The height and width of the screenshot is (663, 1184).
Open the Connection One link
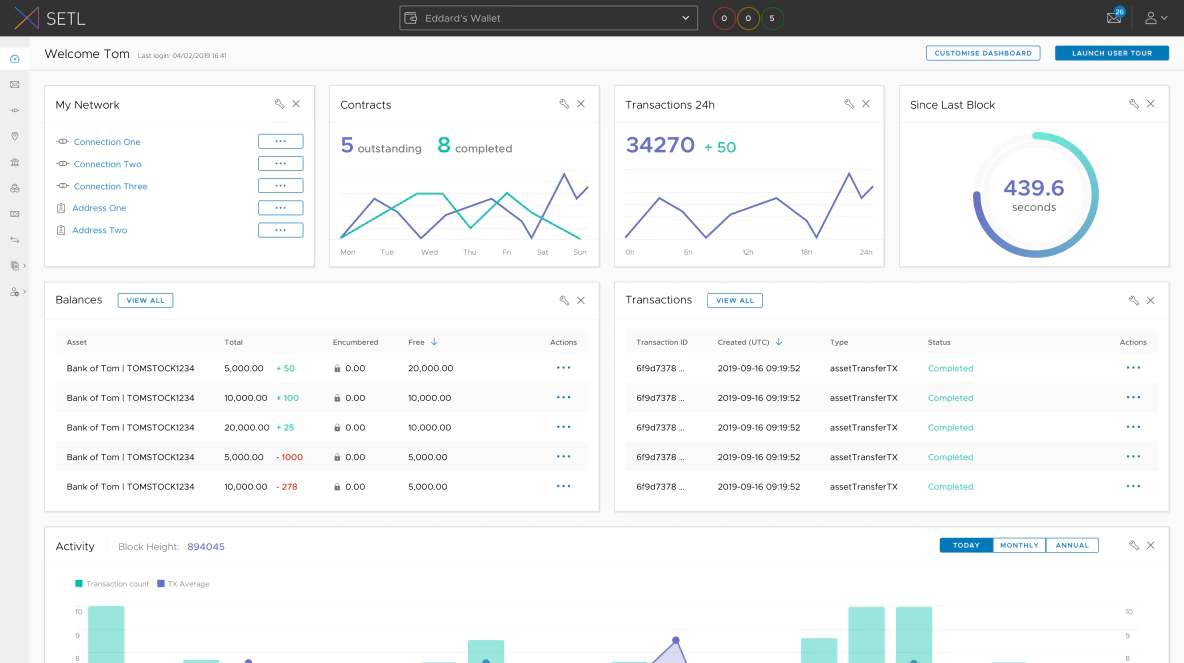[107, 141]
